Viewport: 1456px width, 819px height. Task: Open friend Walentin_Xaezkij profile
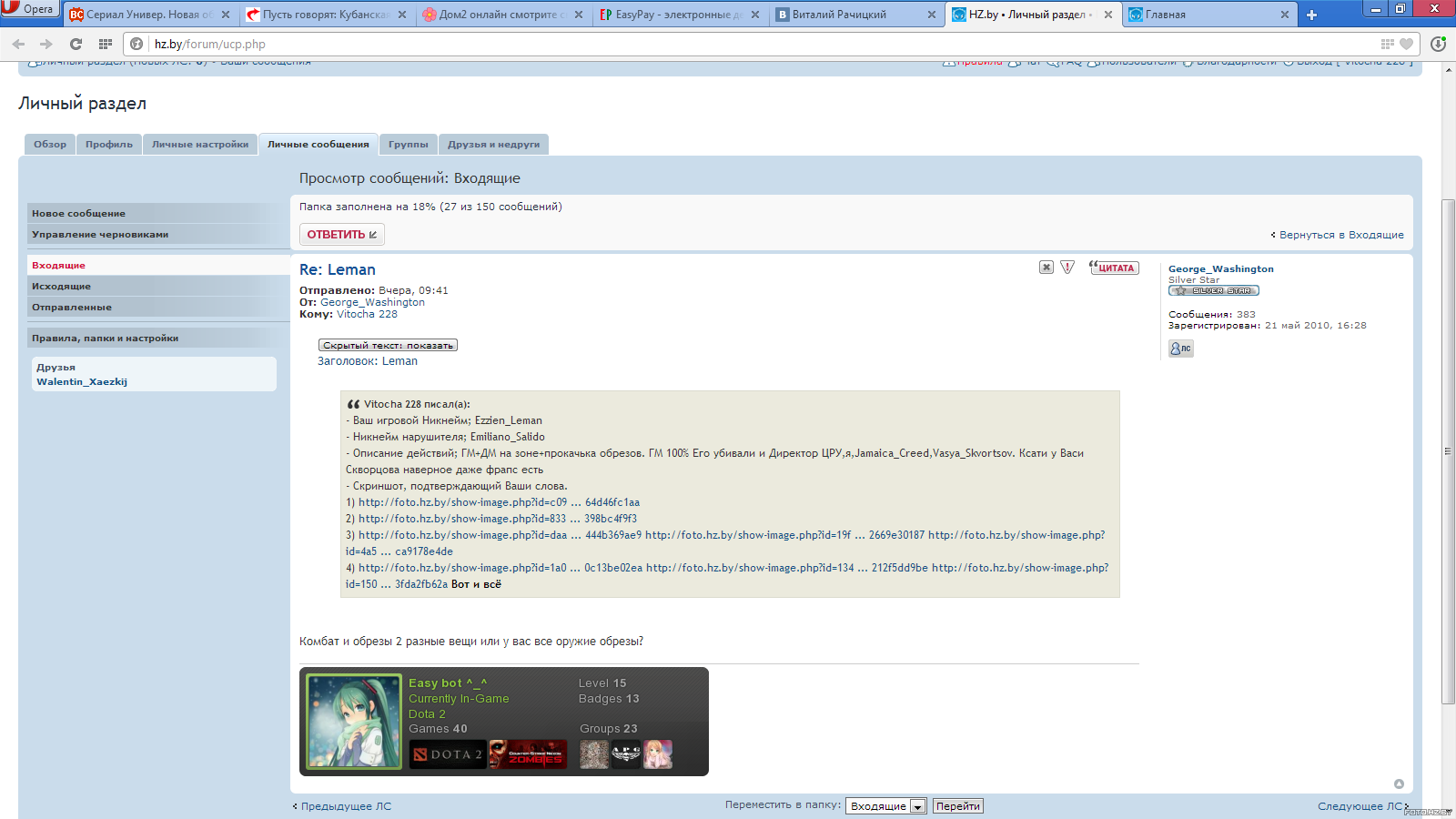pyautogui.click(x=82, y=382)
